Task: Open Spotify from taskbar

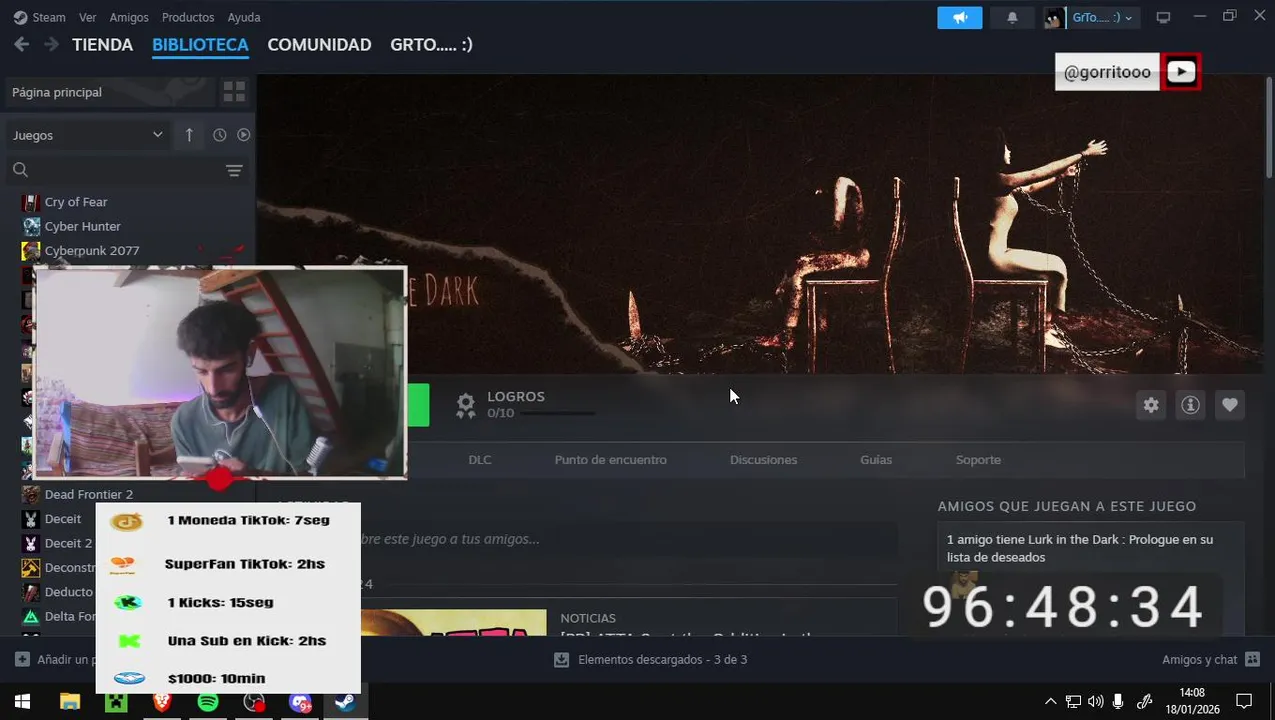Action: click(208, 702)
